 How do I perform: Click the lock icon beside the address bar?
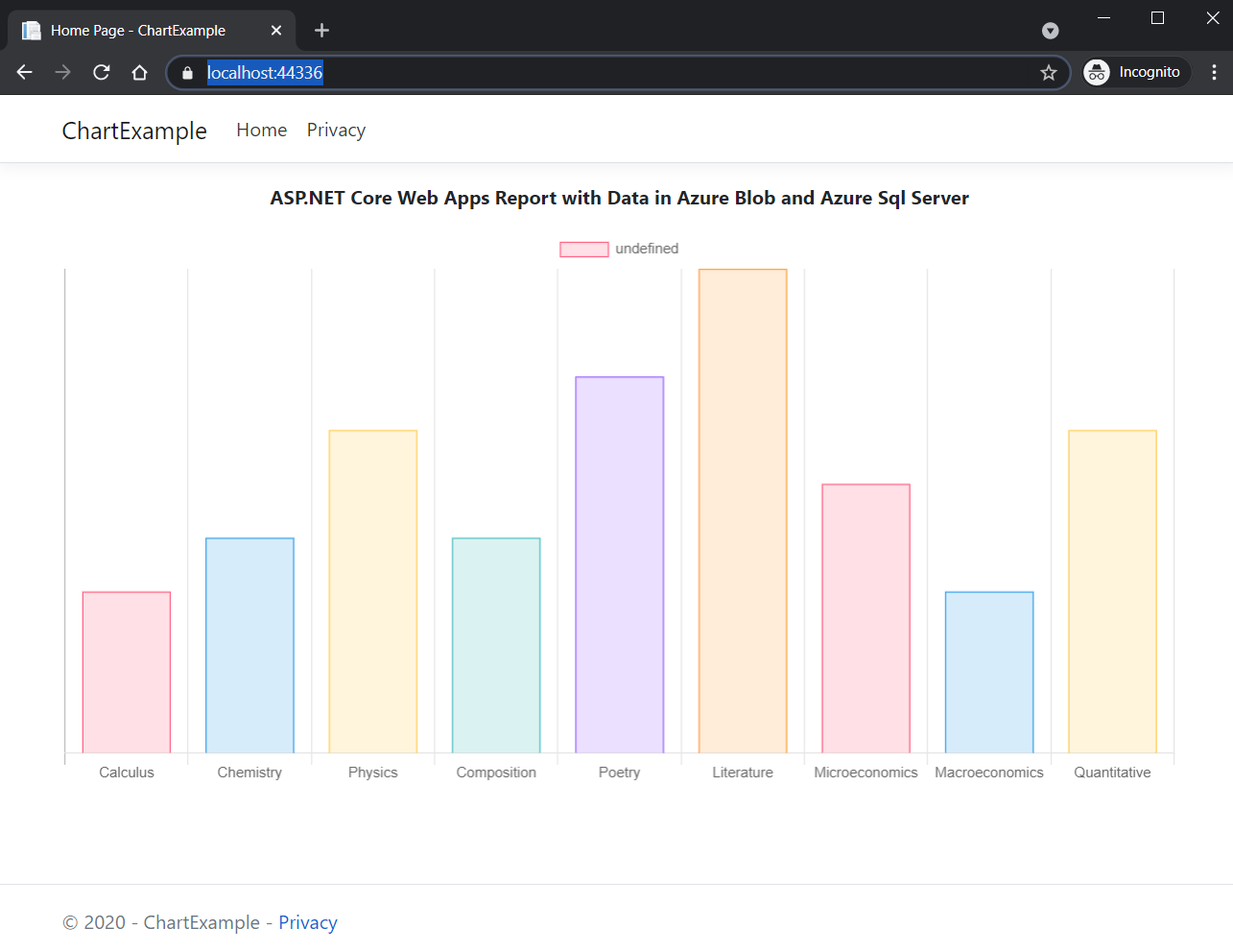186,72
